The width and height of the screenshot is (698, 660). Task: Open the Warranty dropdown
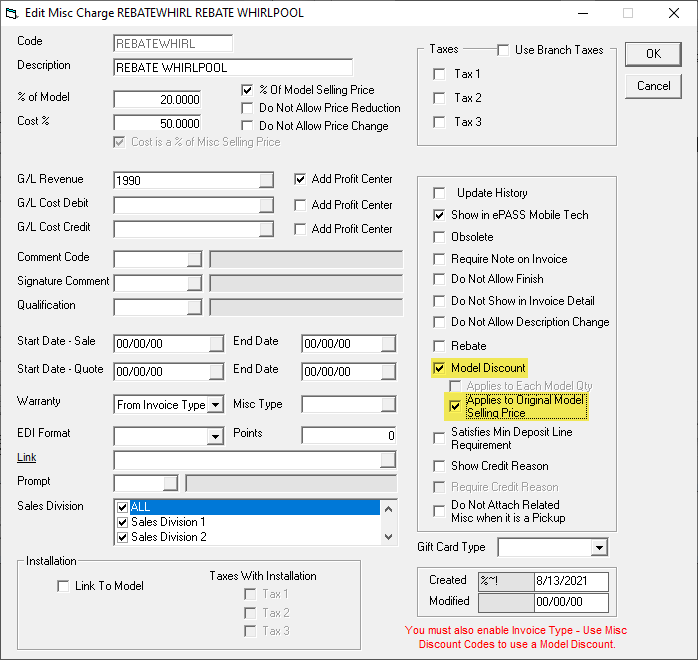(x=215, y=405)
